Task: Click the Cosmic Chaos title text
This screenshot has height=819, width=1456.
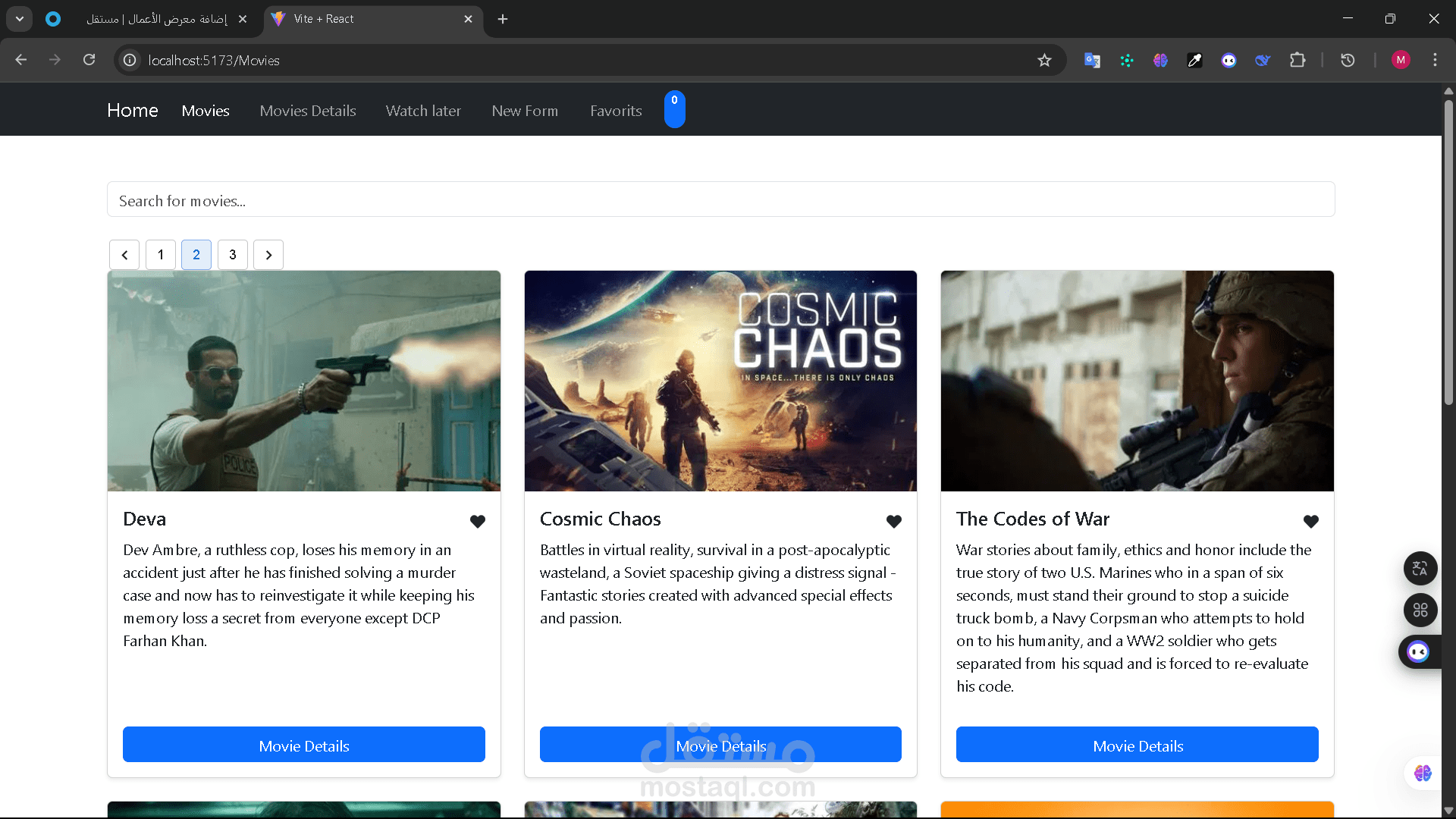Action: tap(600, 519)
